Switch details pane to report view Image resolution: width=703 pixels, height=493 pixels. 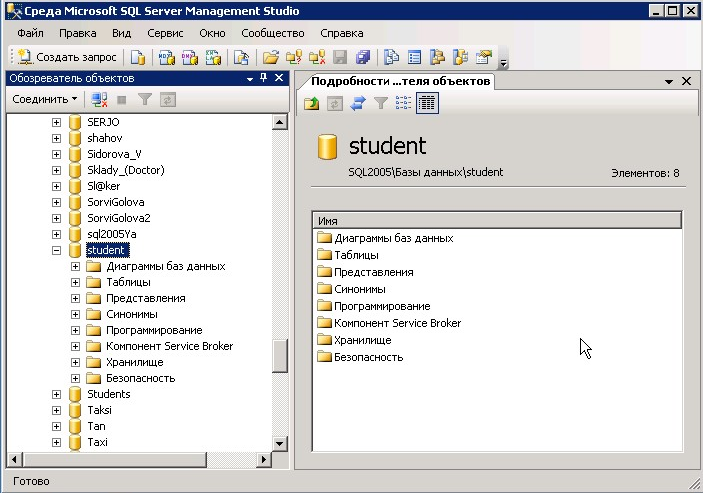(x=427, y=103)
